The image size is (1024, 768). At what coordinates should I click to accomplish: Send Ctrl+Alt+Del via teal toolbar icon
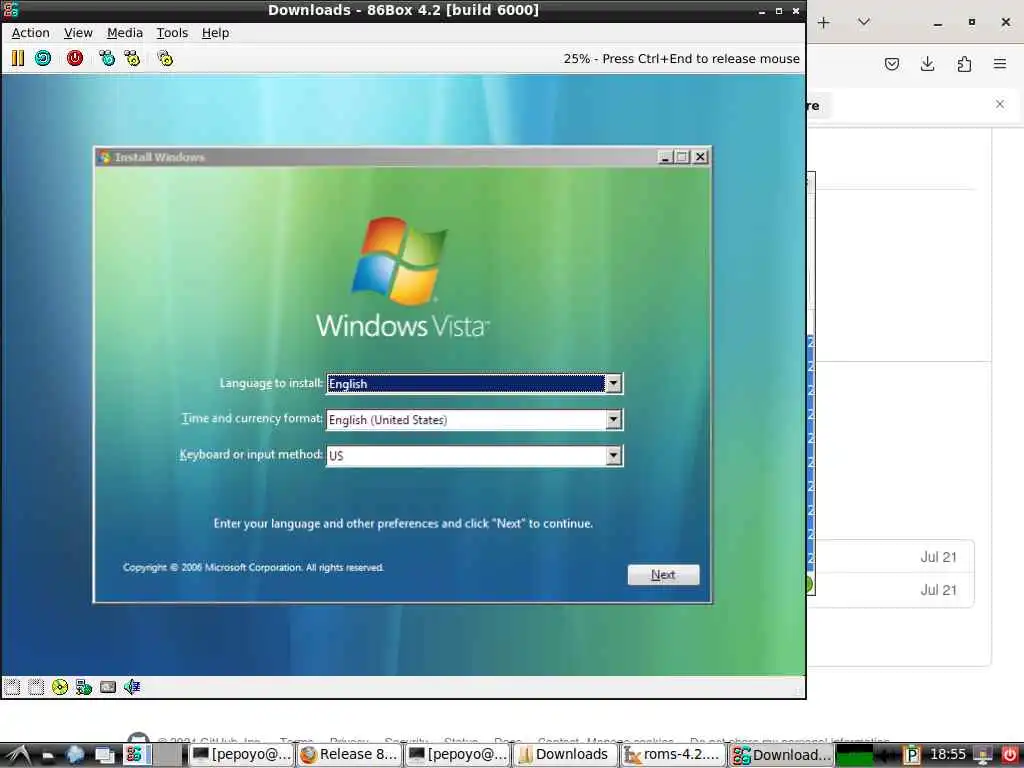click(107, 58)
